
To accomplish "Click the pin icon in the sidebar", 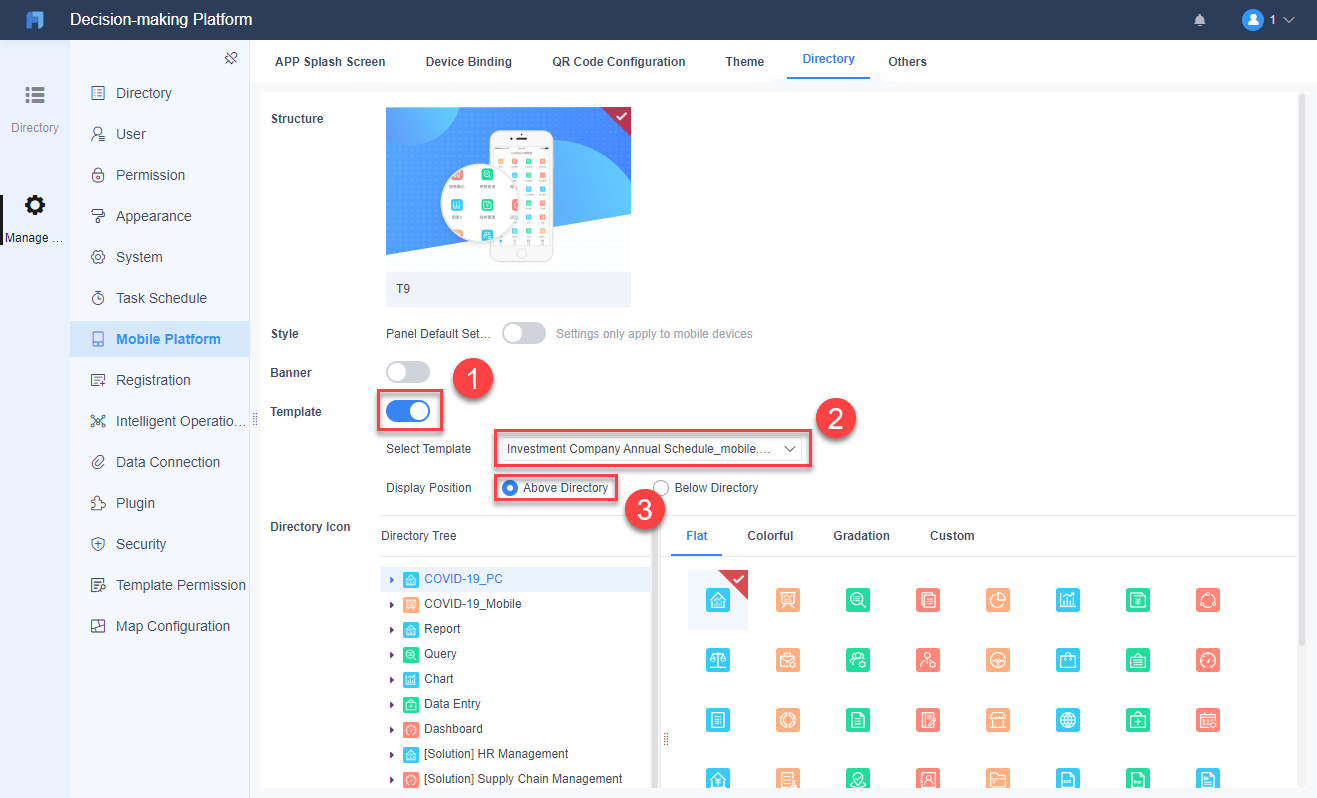I will click(x=231, y=58).
